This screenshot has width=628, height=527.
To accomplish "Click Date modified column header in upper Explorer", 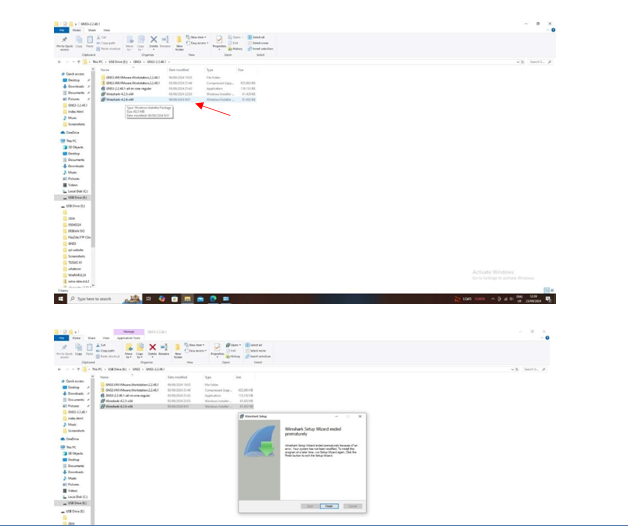I will [x=179, y=70].
